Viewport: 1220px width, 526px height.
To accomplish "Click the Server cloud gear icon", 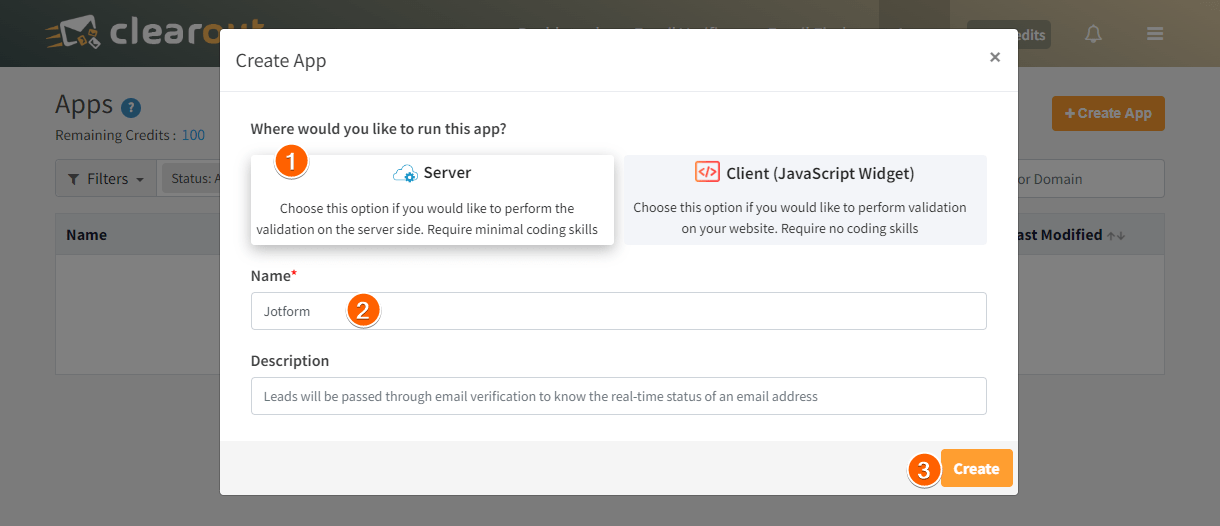I will (x=405, y=174).
